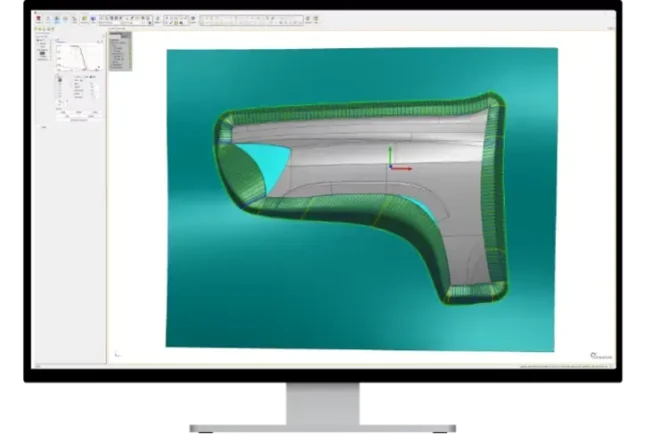Viewport: 650px width, 434px height.
Task: Click the XYZ axis triad on the model
Action: pyautogui.click(x=399, y=160)
